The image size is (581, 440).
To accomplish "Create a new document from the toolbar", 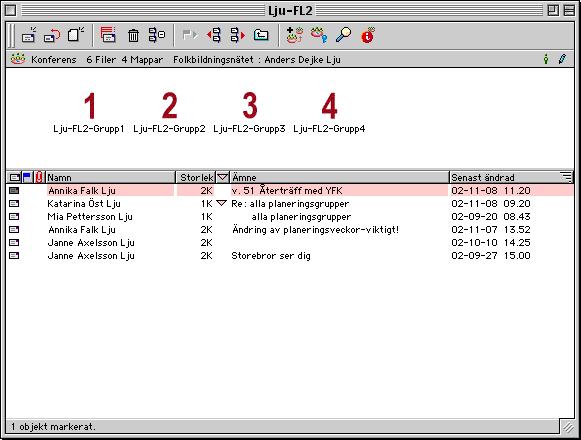I will click(x=76, y=35).
